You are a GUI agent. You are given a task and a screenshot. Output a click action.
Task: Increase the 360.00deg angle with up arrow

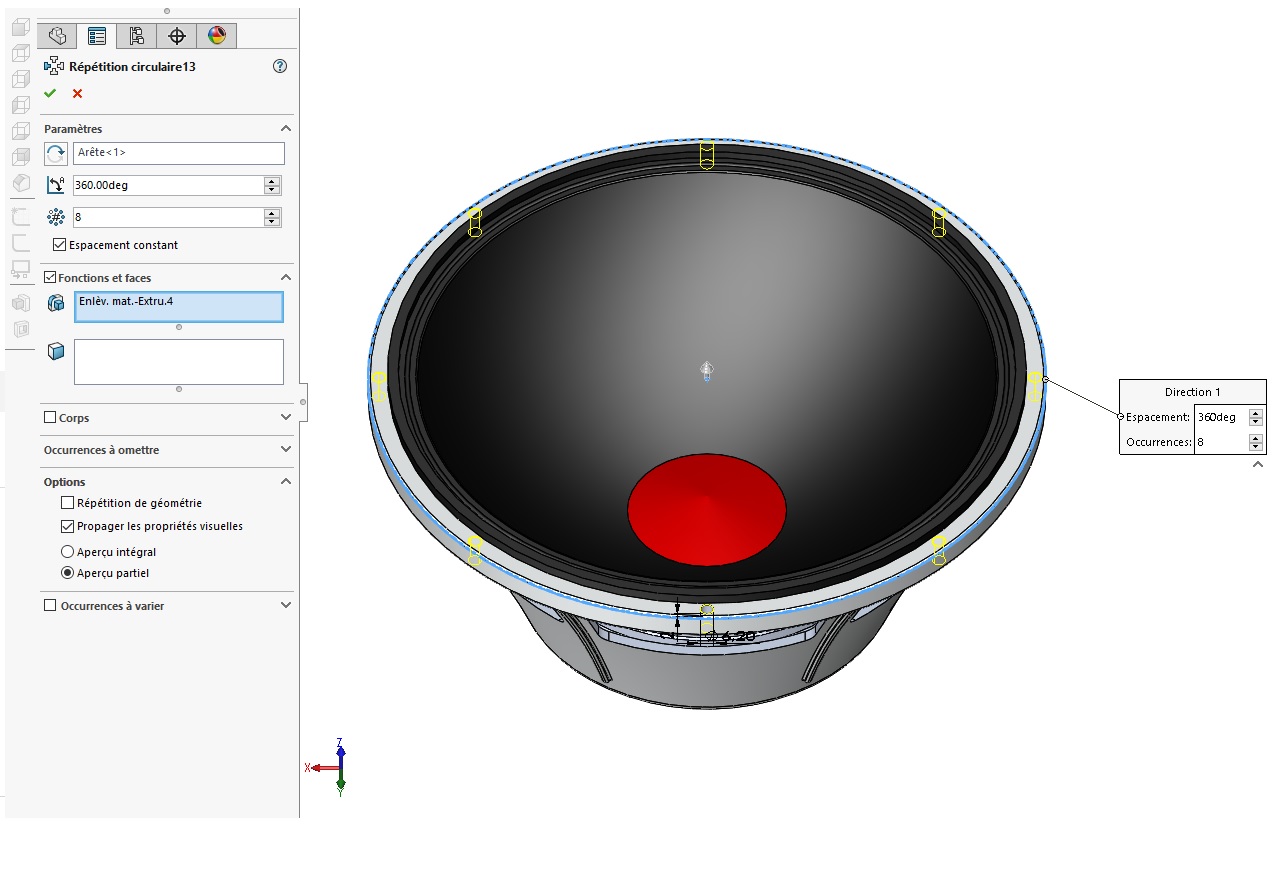[271, 181]
